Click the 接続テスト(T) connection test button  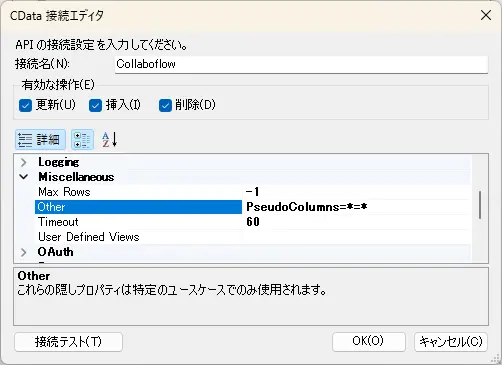68,342
